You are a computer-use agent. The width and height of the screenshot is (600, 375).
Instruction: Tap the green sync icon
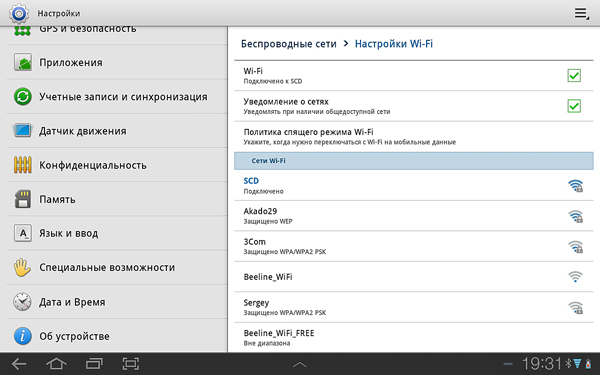point(23,96)
